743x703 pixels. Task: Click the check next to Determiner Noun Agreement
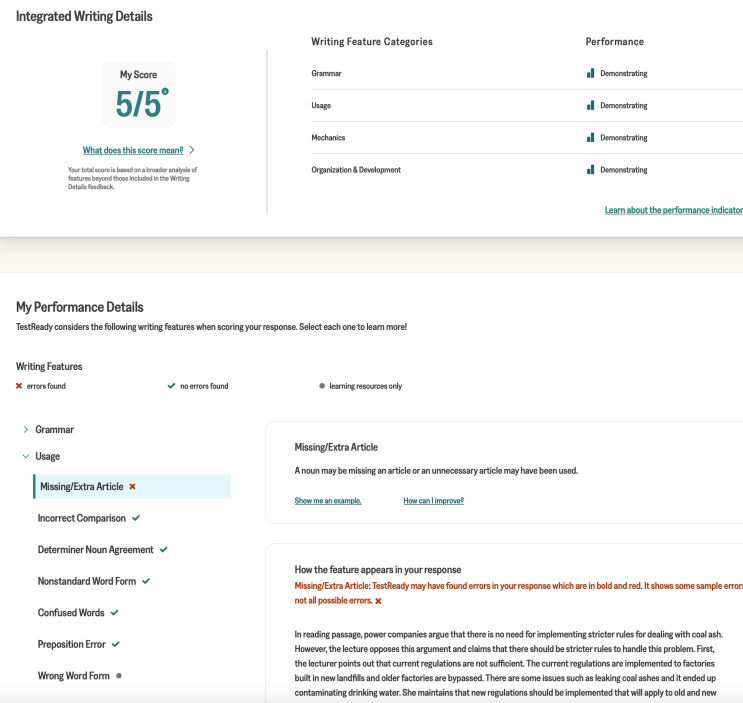pyautogui.click(x=163, y=550)
